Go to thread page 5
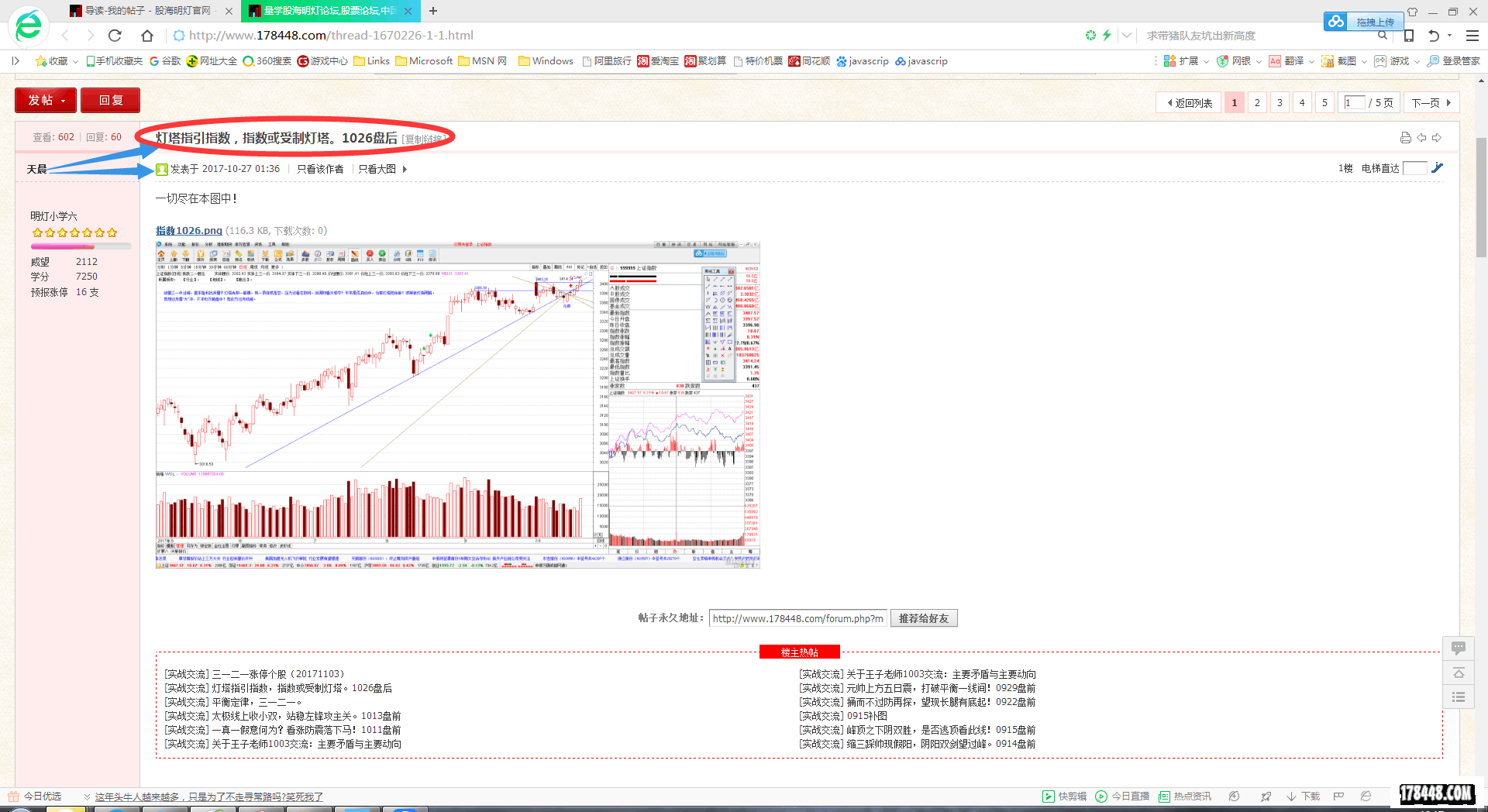Viewport: 1488px width, 812px height. tap(1324, 103)
